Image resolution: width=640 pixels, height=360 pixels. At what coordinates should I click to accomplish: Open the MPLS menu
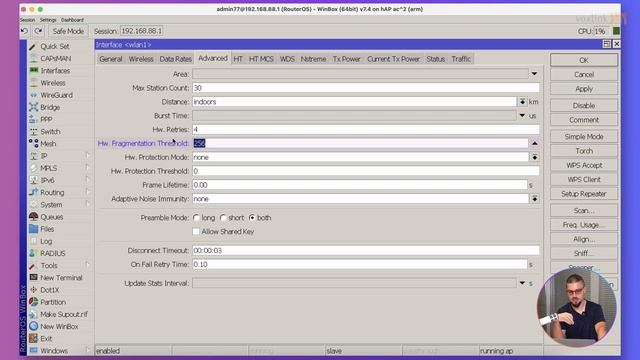(48, 168)
